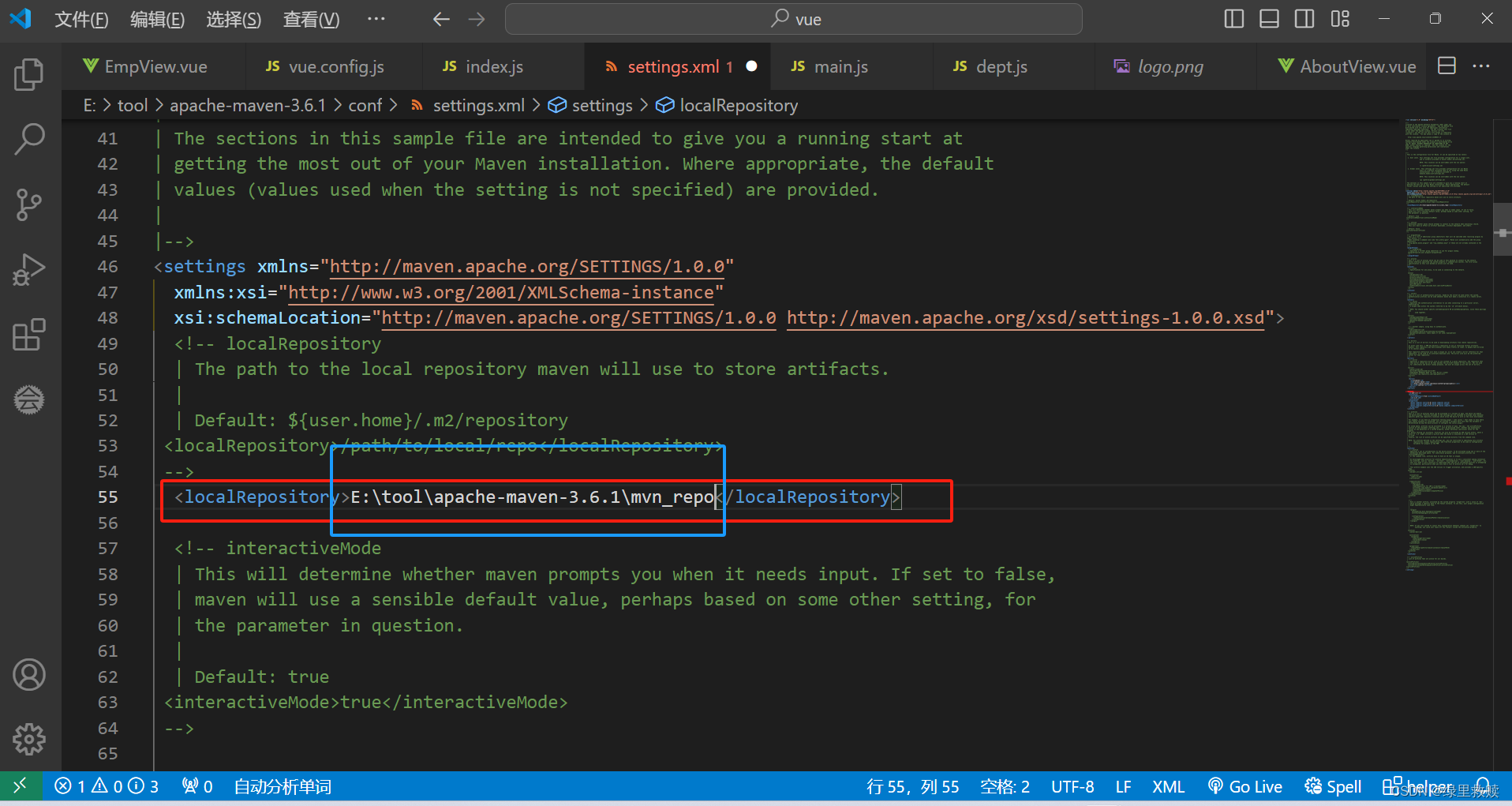Click the Go Live button
Viewport: 1512px width, 806px height.
pyautogui.click(x=1246, y=786)
